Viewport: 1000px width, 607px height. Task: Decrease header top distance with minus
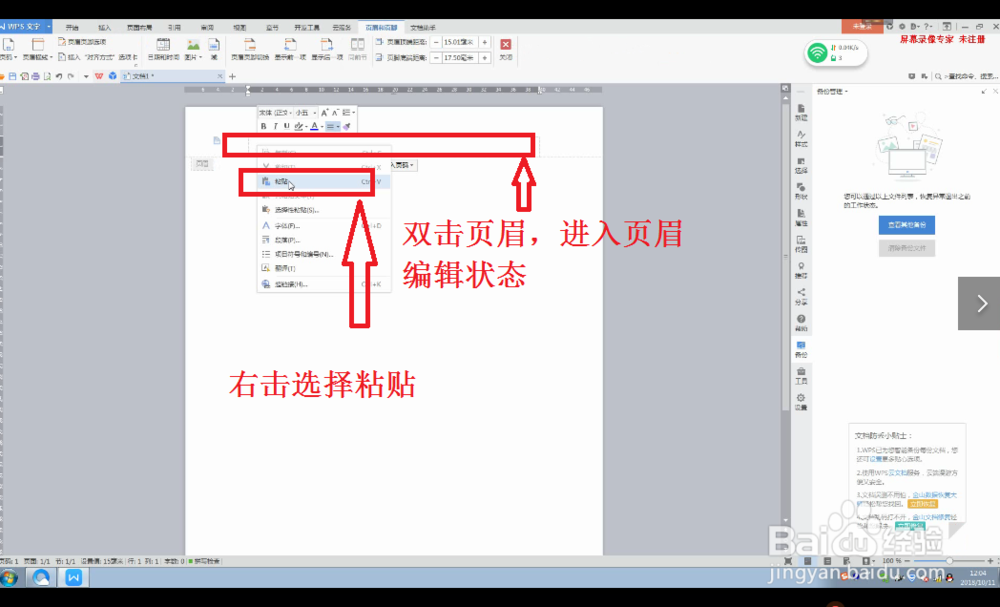pos(436,42)
